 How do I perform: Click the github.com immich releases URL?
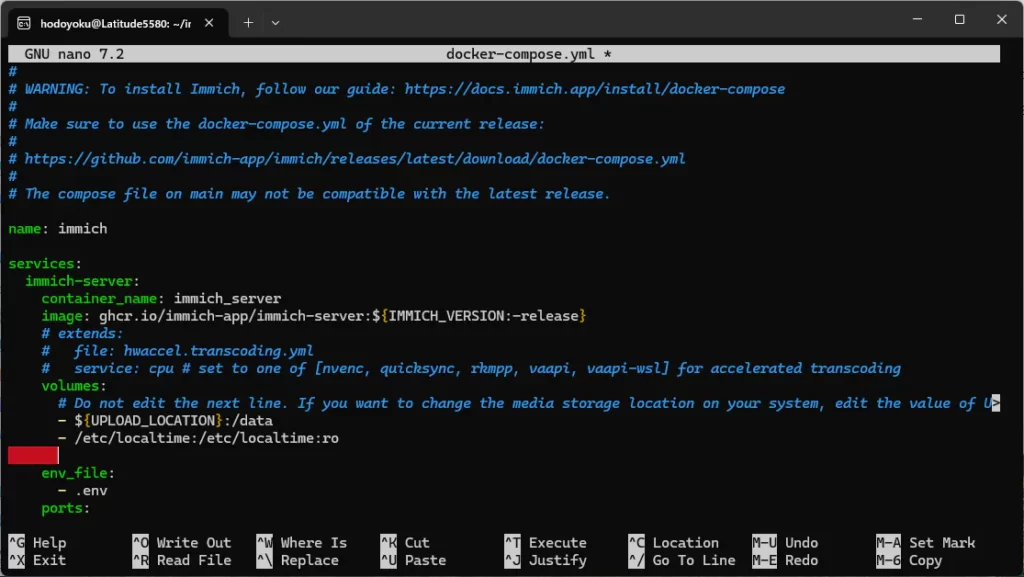pyautogui.click(x=355, y=159)
